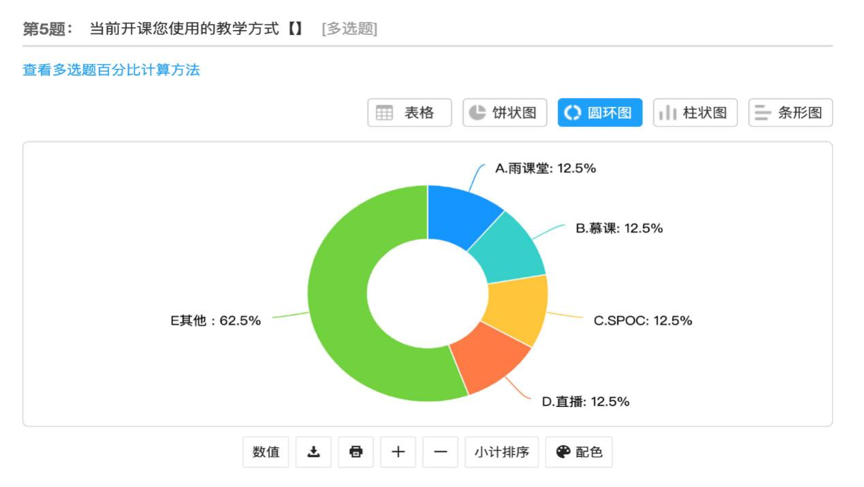
Task: Shrink the chart with minus button
Action: (x=440, y=452)
